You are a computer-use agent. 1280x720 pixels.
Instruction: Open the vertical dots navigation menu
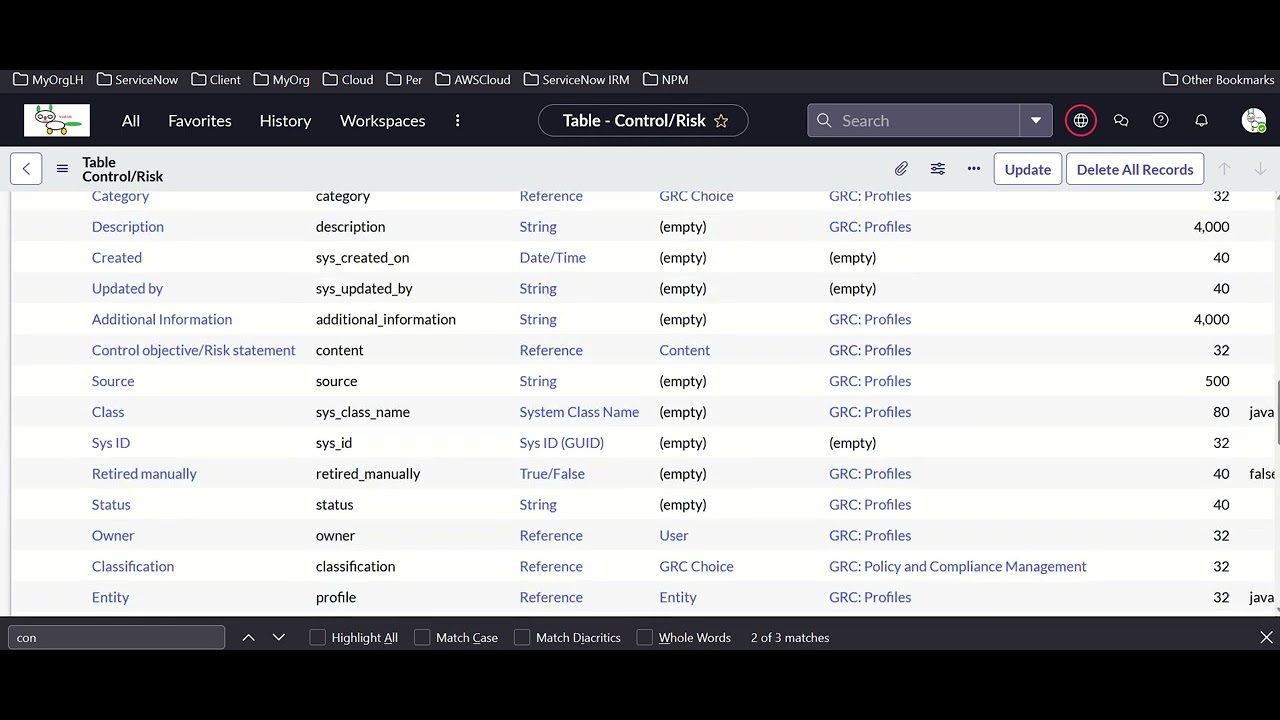point(457,121)
